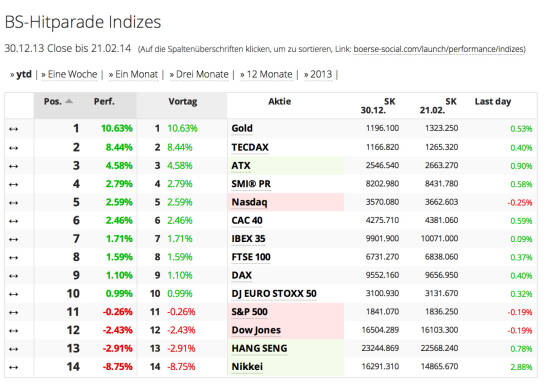Open the boerse-social.com performance link
Image resolution: width=550 pixels, height=389 pixels.
pos(439,49)
